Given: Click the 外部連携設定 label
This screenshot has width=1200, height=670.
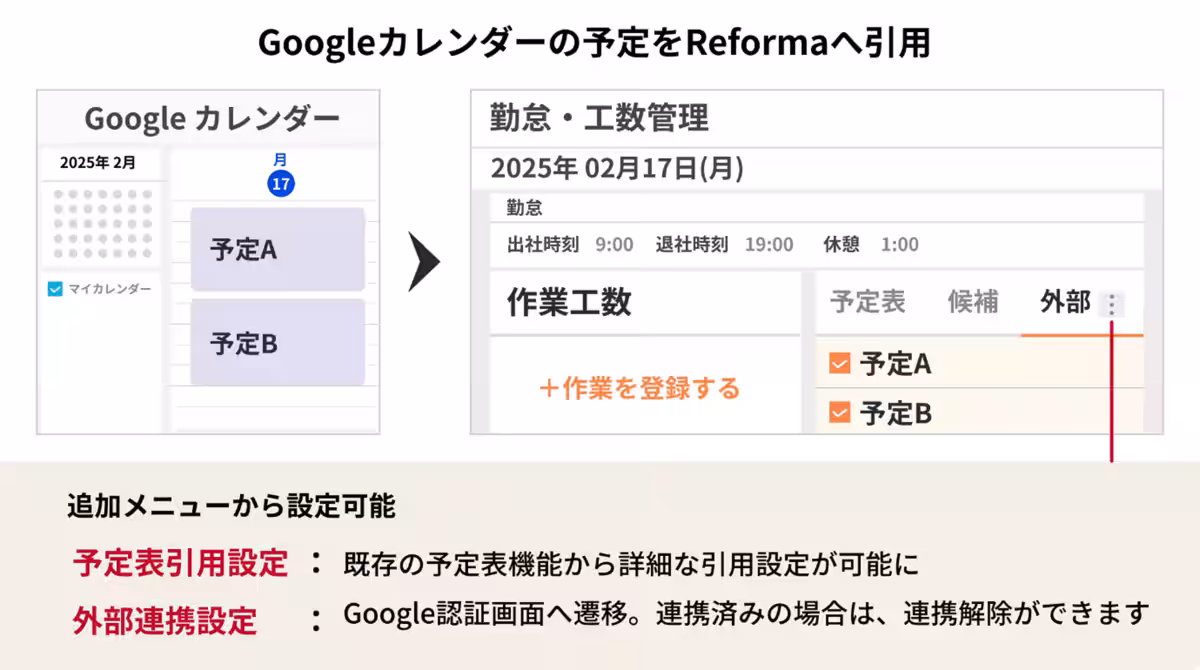Looking at the screenshot, I should pyautogui.click(x=164, y=621).
